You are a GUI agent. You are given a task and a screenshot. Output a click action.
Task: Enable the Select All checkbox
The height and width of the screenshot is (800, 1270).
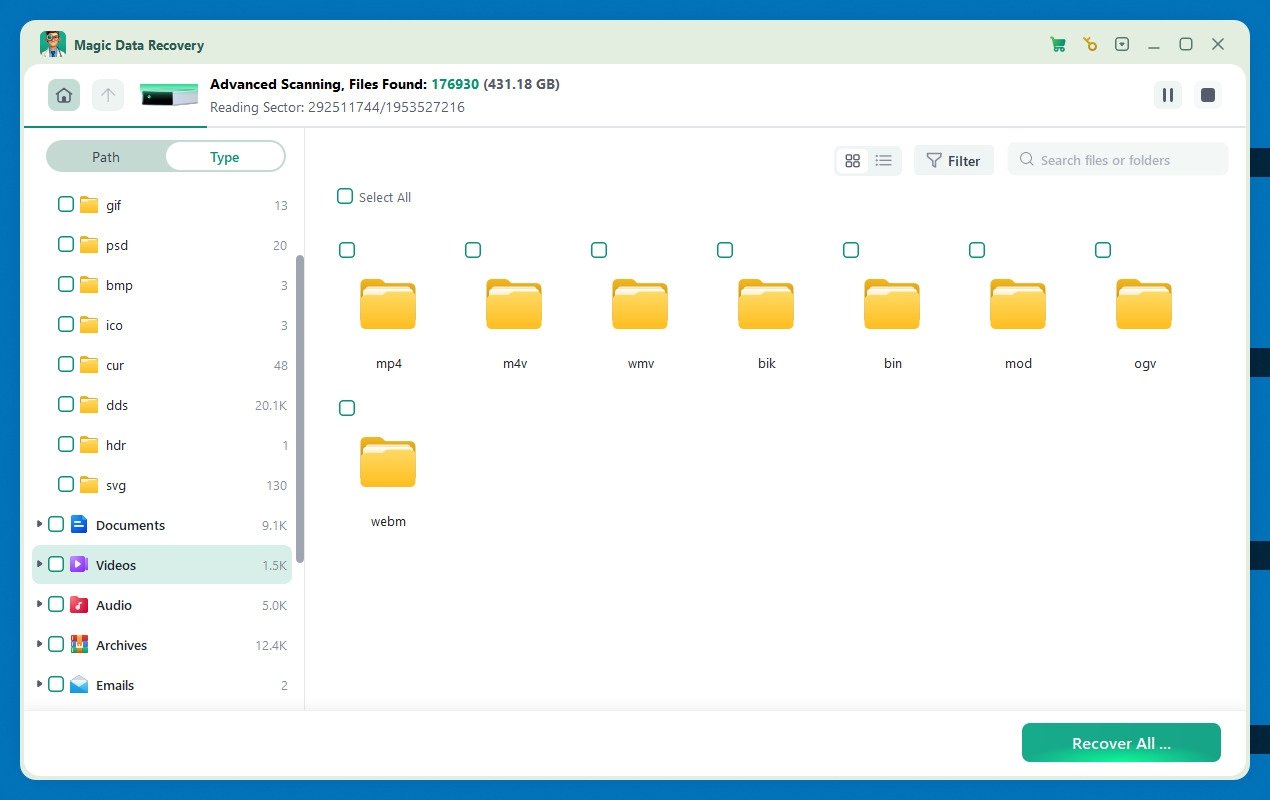(345, 196)
